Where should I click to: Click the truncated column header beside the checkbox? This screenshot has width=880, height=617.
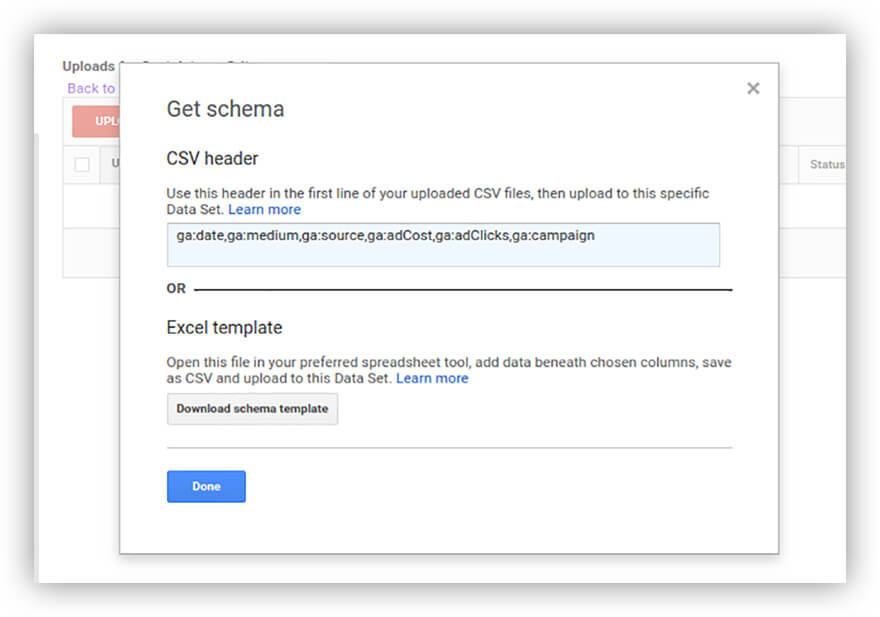coord(115,164)
